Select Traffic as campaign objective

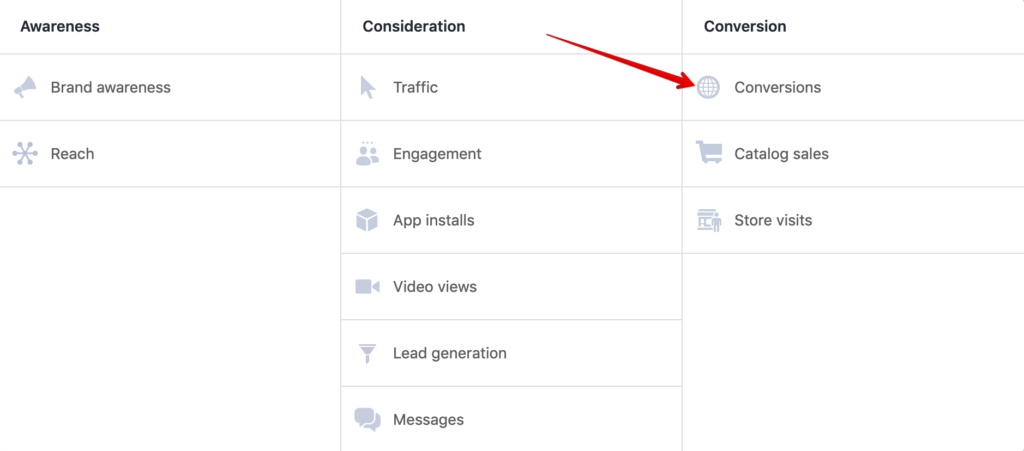(x=415, y=87)
